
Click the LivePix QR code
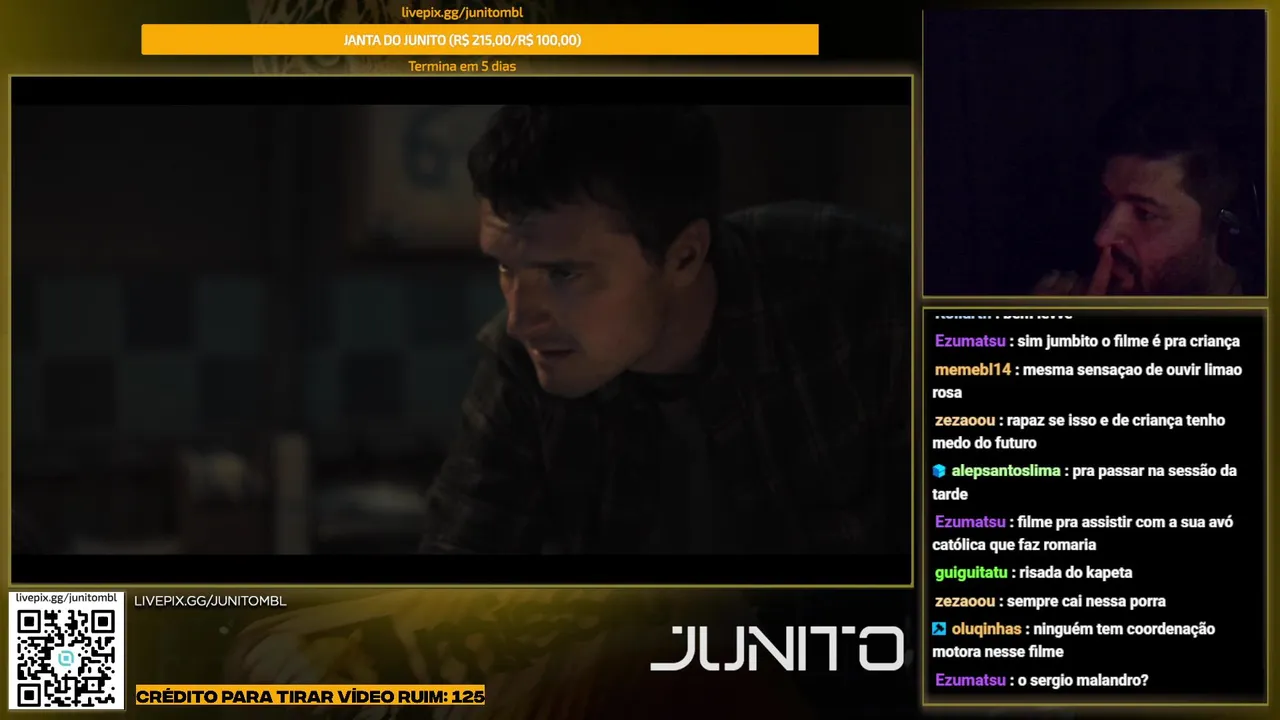point(66,657)
